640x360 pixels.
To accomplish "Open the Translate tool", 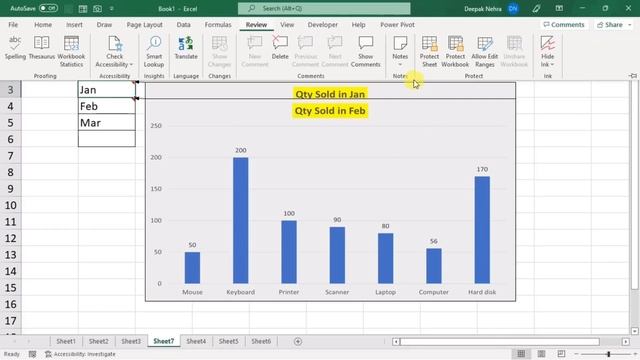I will click(186, 48).
